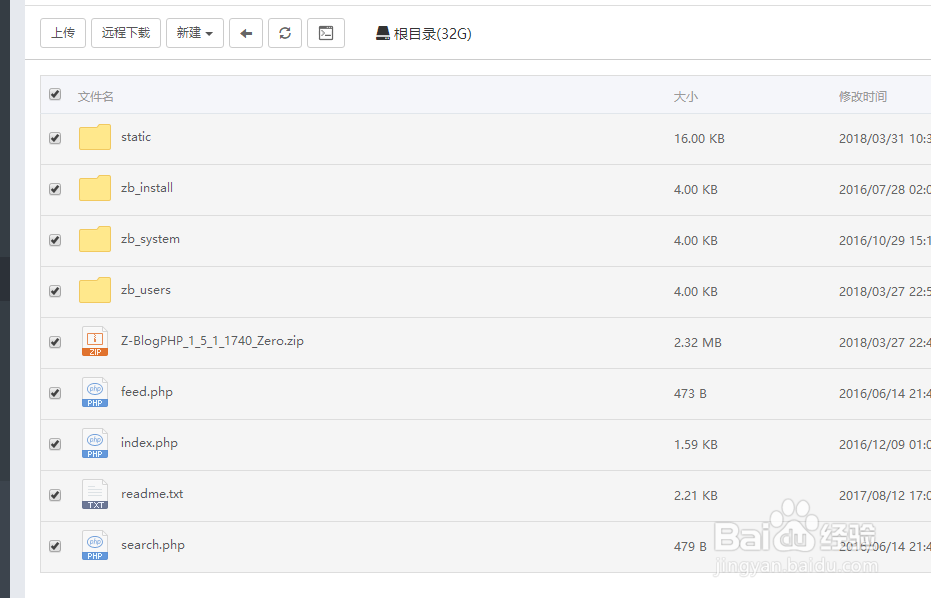The width and height of the screenshot is (931, 598).
Task: Open the terminal icon button
Action: [x=326, y=33]
